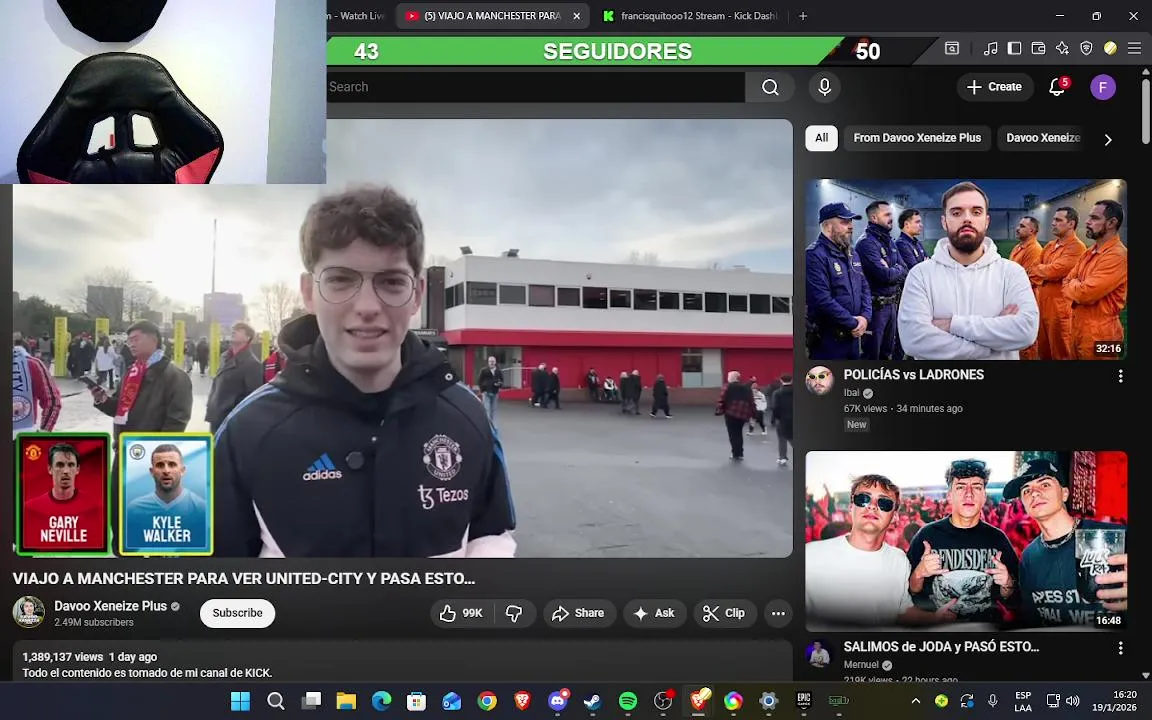This screenshot has height=720, width=1152.
Task: Toggle the system tray microphone icon
Action: (993, 701)
